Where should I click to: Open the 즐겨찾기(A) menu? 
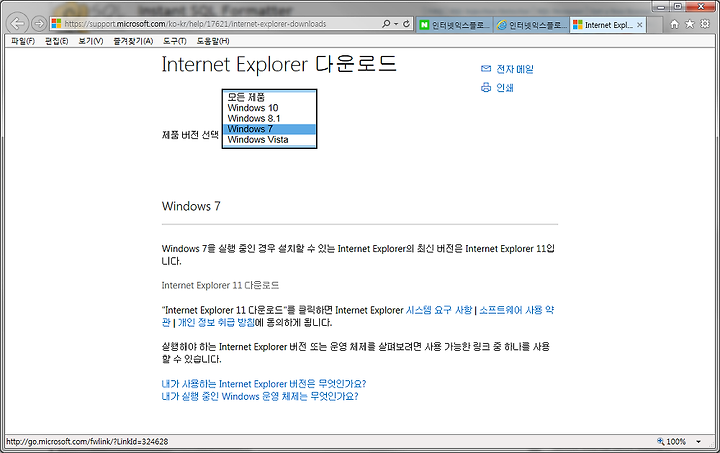[x=133, y=41]
